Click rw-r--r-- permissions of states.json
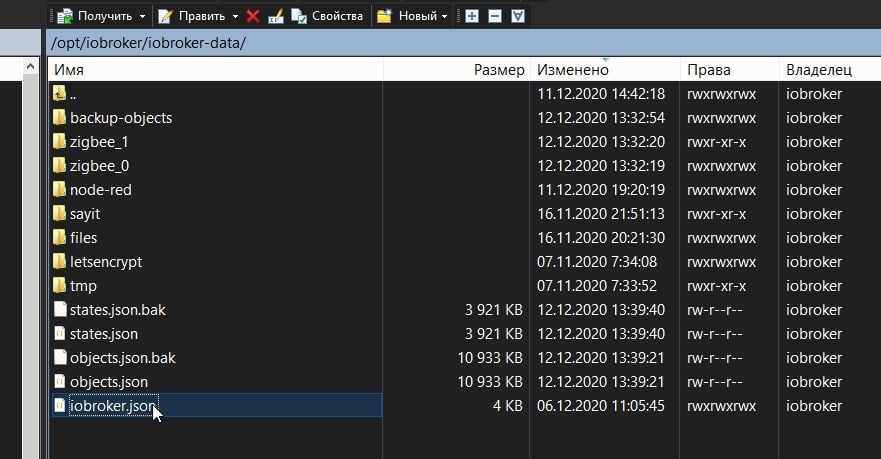 click(714, 334)
